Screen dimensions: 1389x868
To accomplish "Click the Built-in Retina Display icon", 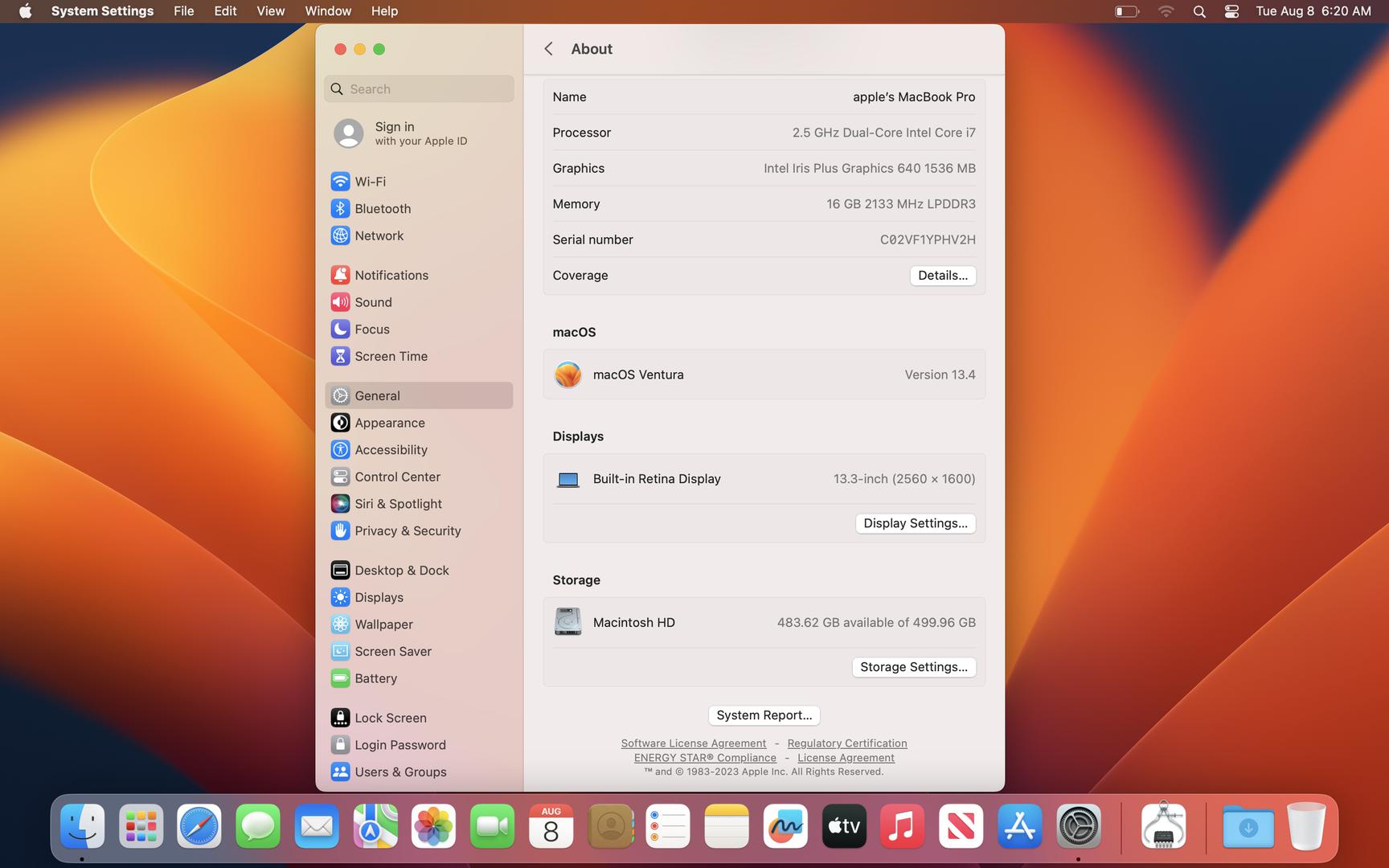I will (567, 480).
